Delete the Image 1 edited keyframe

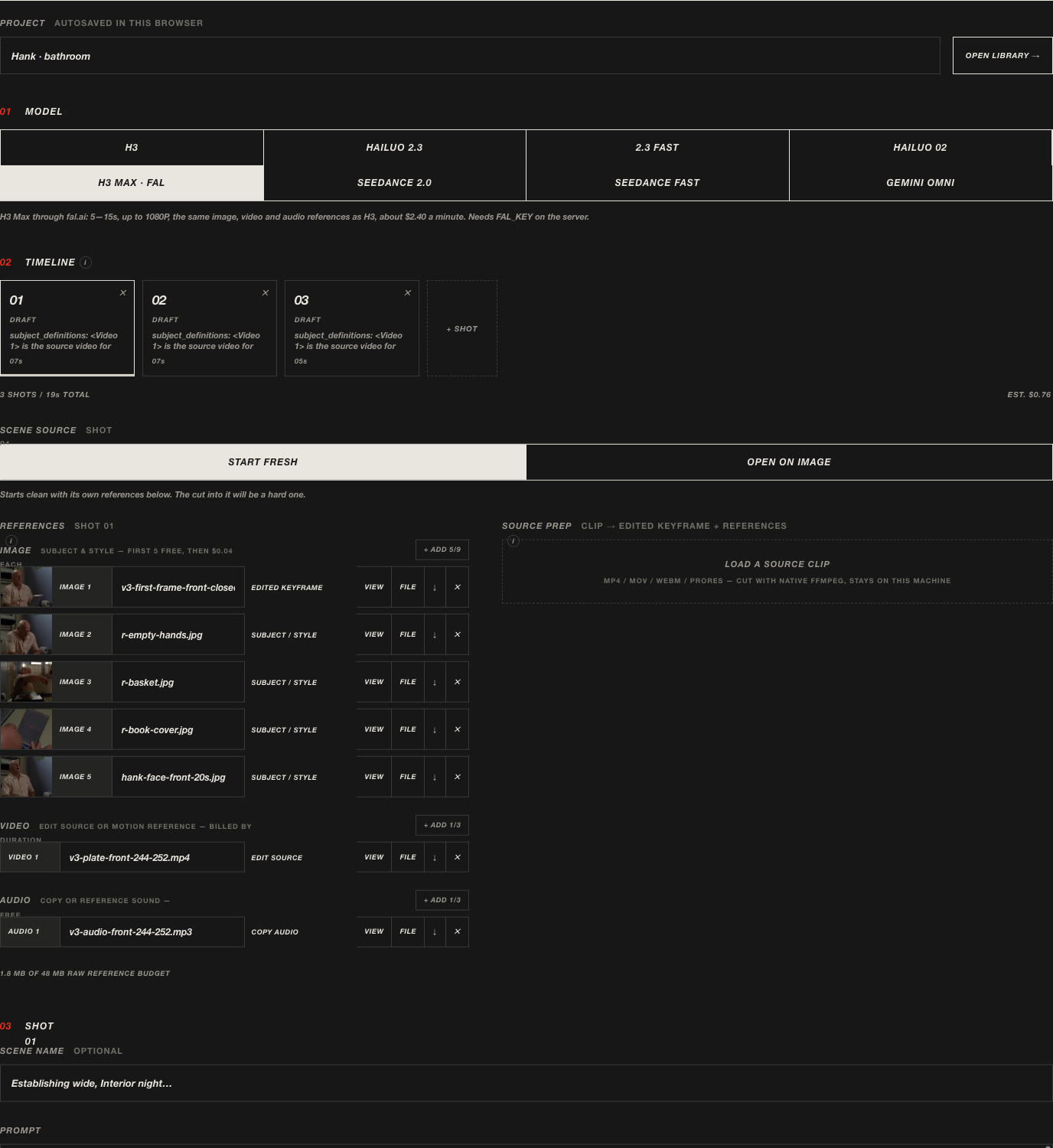click(458, 587)
